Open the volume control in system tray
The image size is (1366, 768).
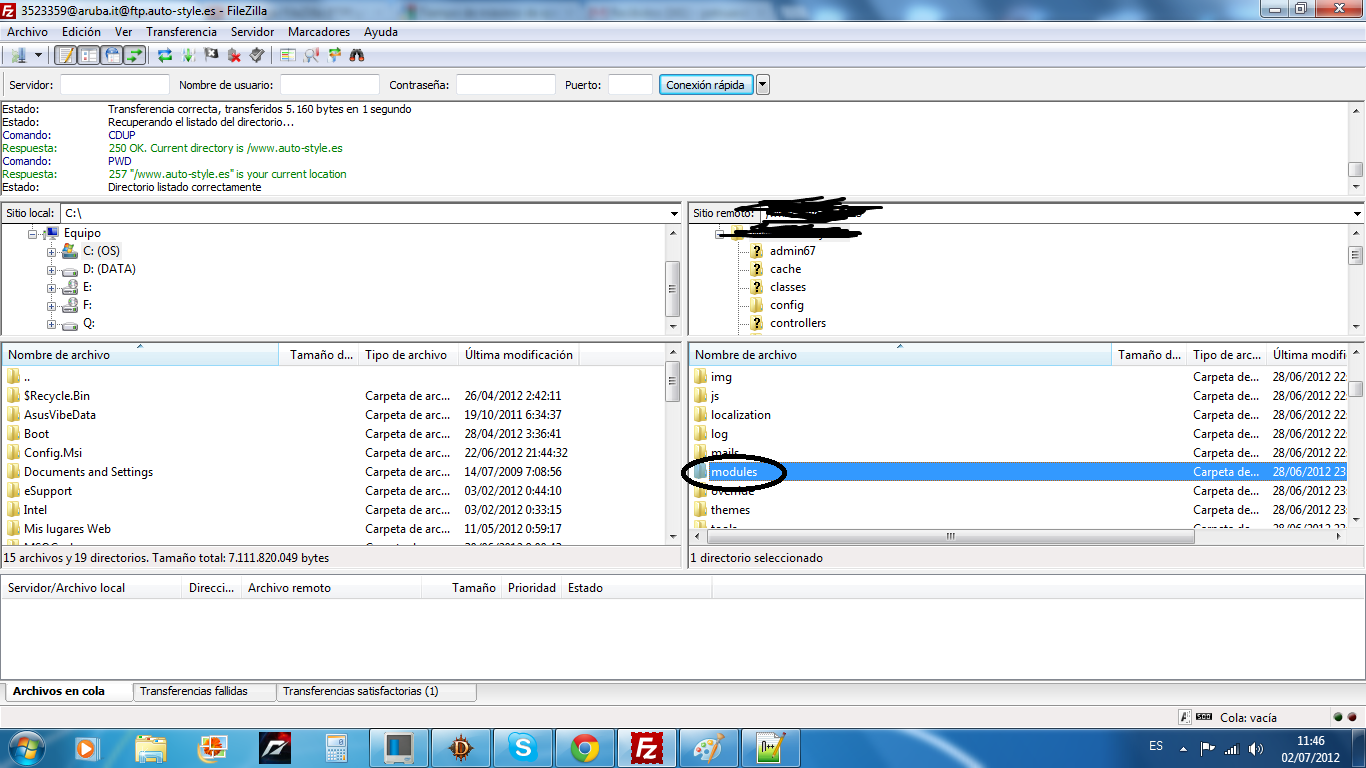click(x=1256, y=748)
